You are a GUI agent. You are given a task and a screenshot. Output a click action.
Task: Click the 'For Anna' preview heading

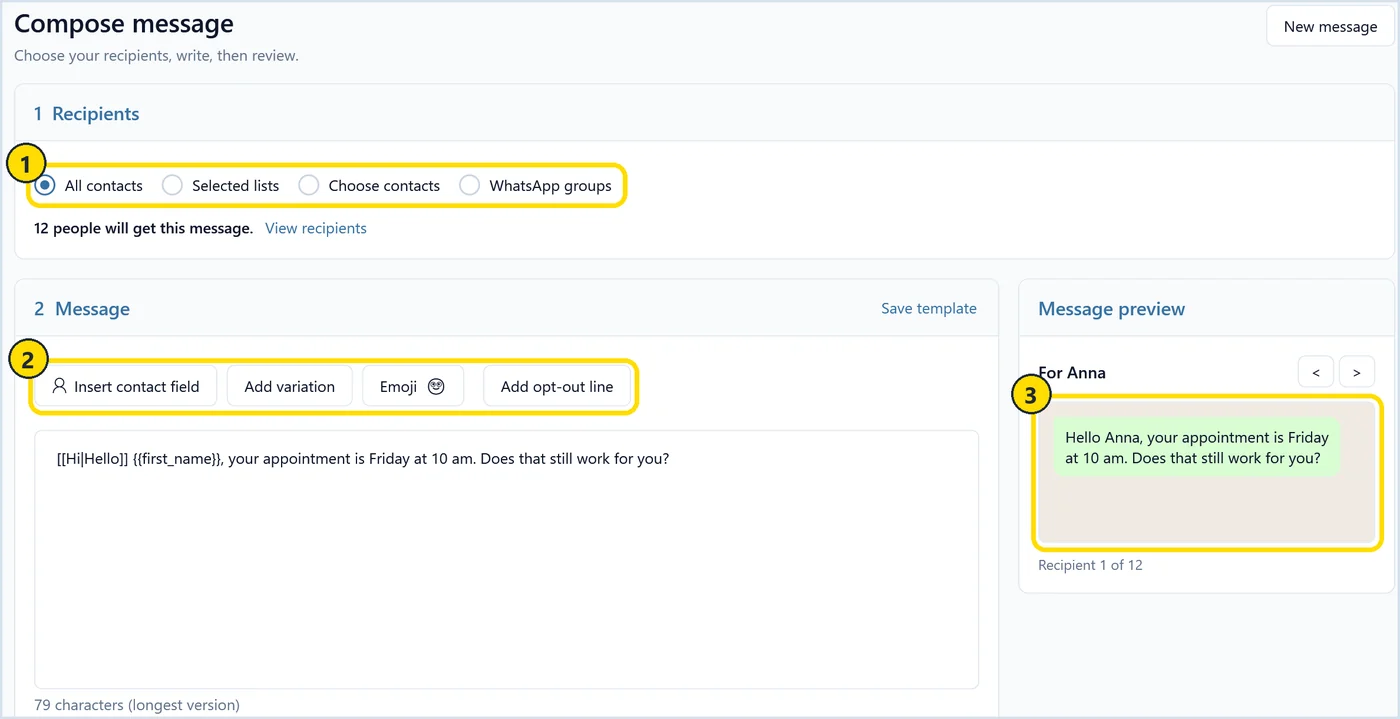pyautogui.click(x=1072, y=372)
